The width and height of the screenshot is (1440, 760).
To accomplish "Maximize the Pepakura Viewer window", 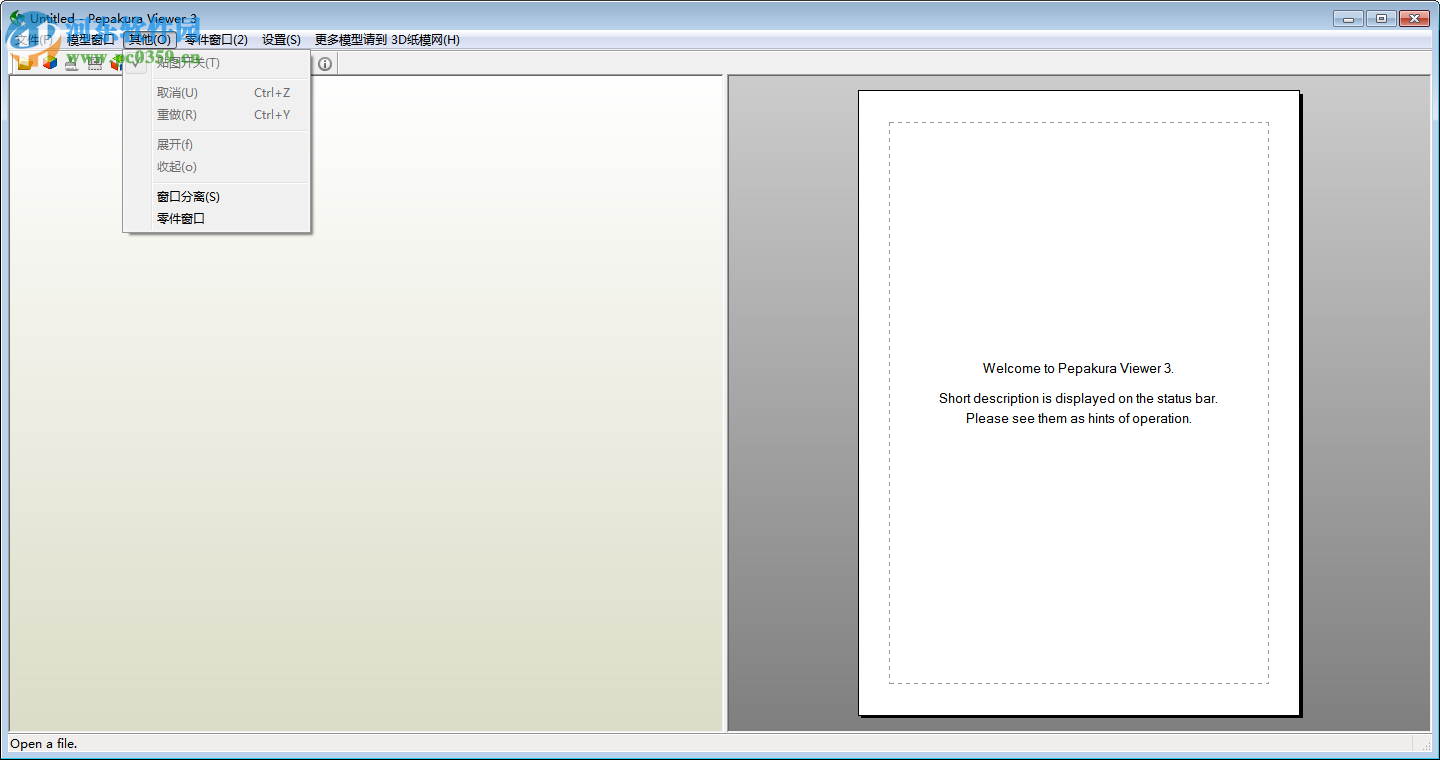I will [x=1381, y=18].
